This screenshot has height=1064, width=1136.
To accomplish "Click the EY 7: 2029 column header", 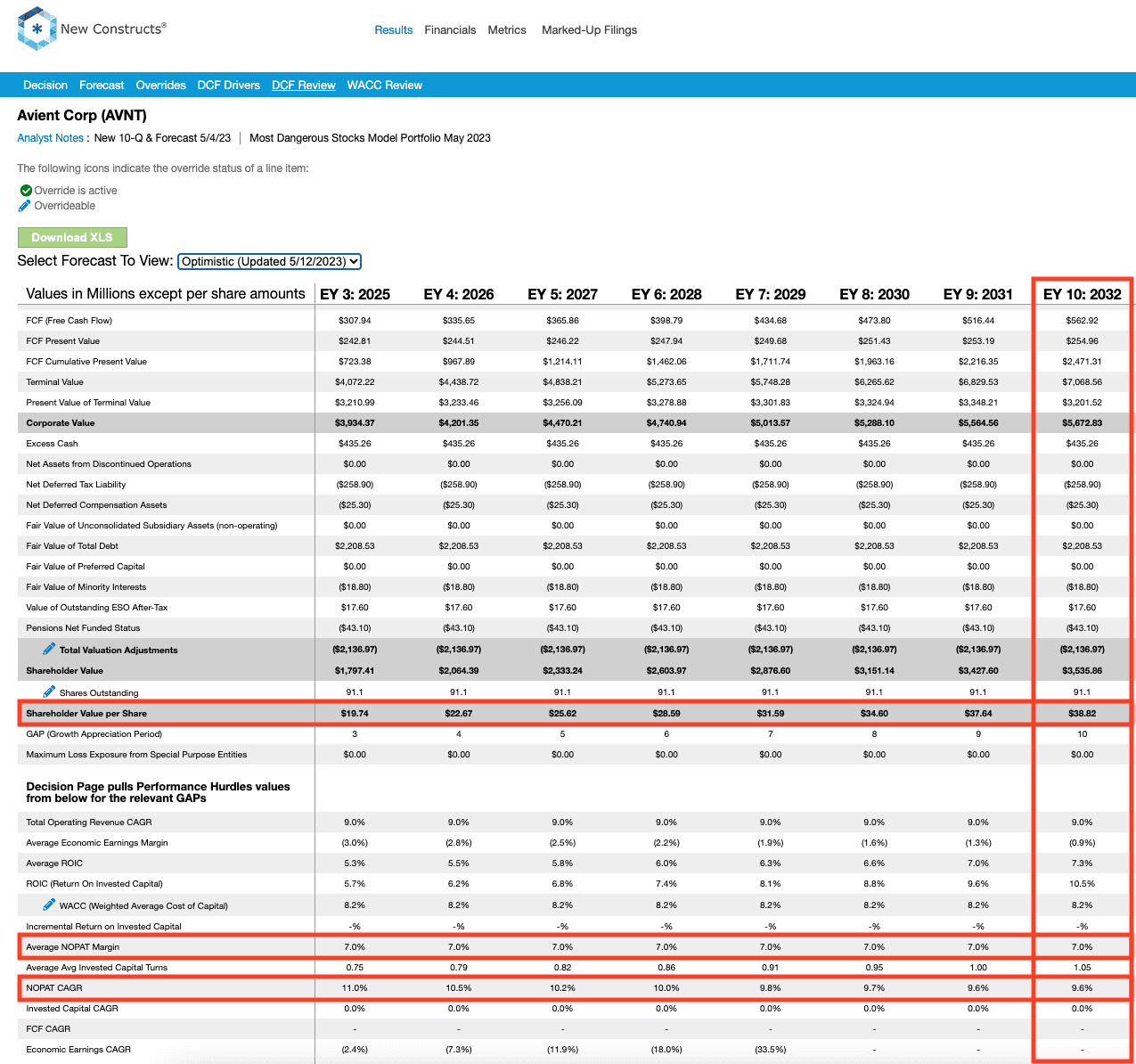I will tap(771, 294).
